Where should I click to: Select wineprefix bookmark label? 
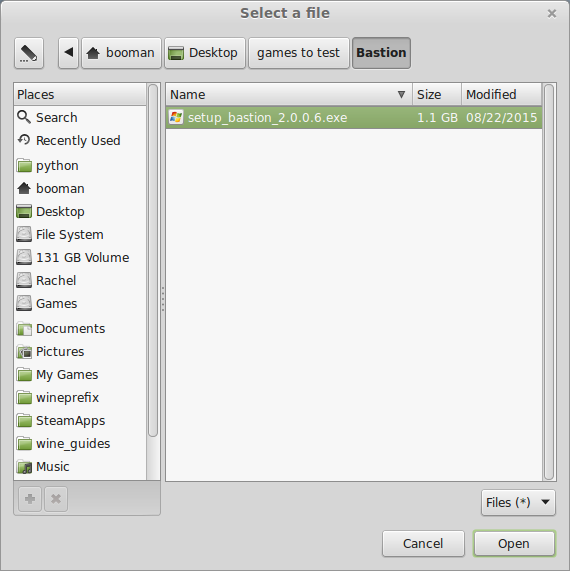coord(67,398)
